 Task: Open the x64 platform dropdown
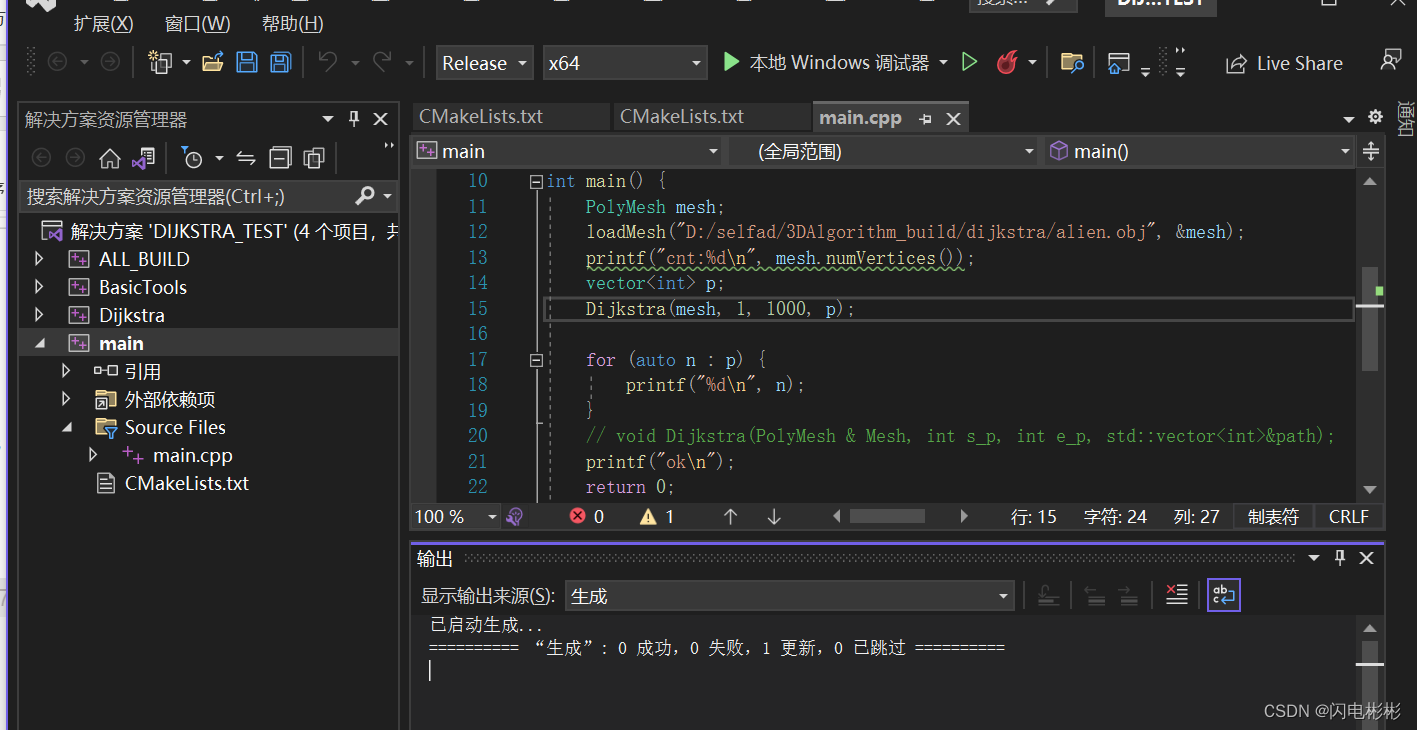coord(625,63)
